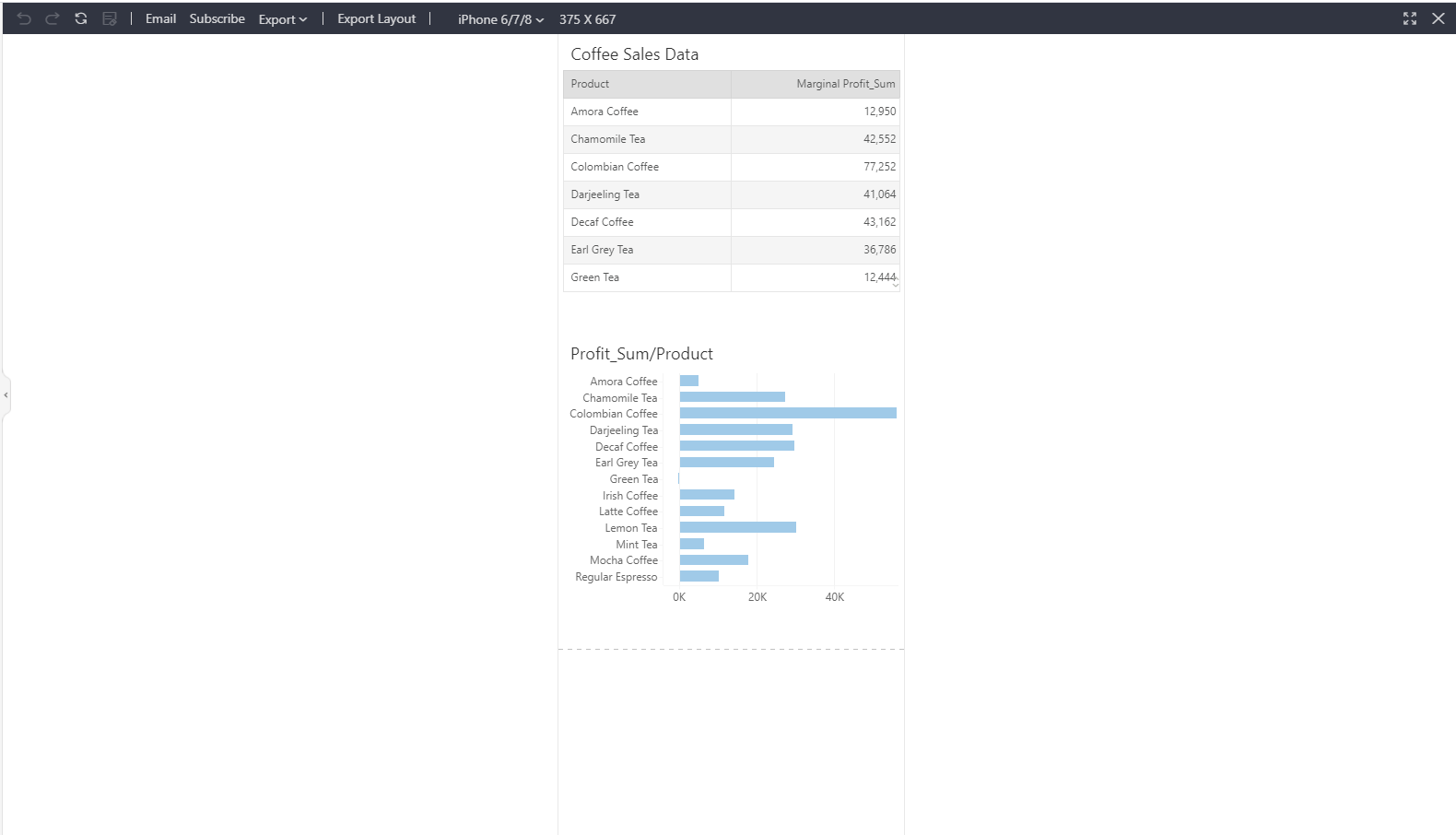Click the Green Tea chart axis label

(634, 479)
